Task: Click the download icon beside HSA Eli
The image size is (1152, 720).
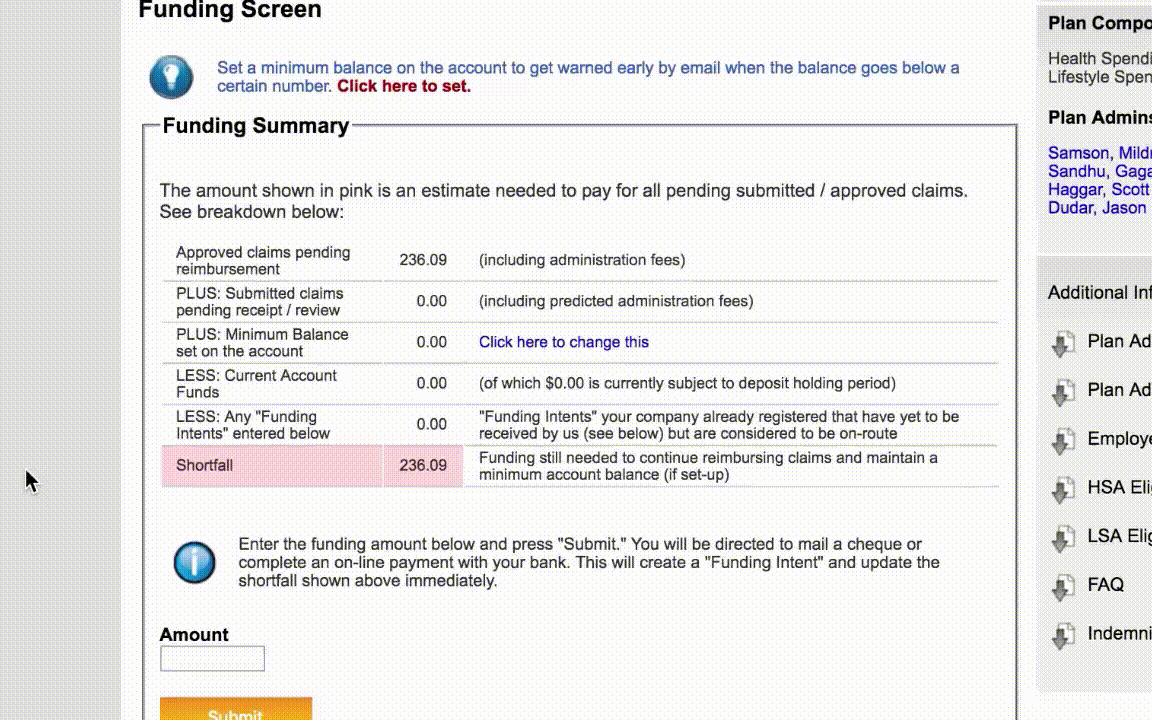Action: click(1062, 489)
